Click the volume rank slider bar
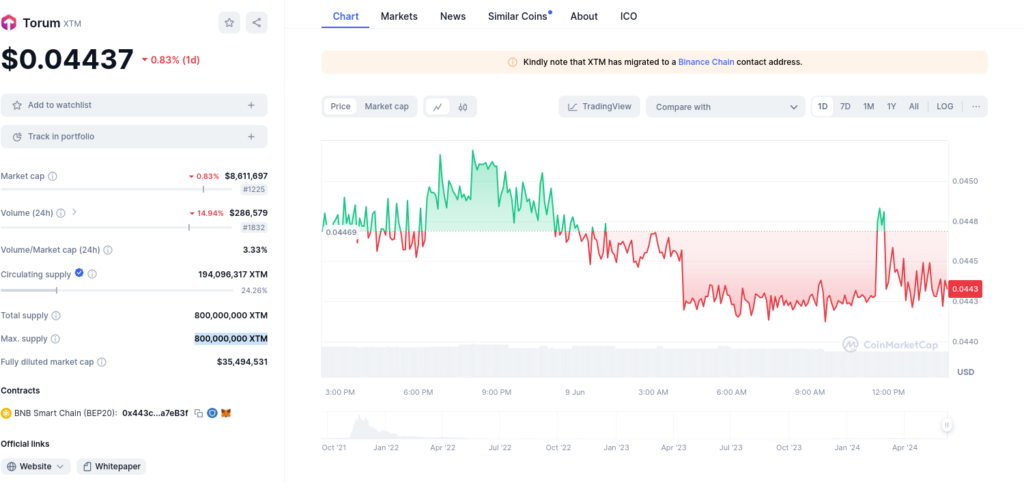Screen dimensions: 1024x483 tap(116, 227)
